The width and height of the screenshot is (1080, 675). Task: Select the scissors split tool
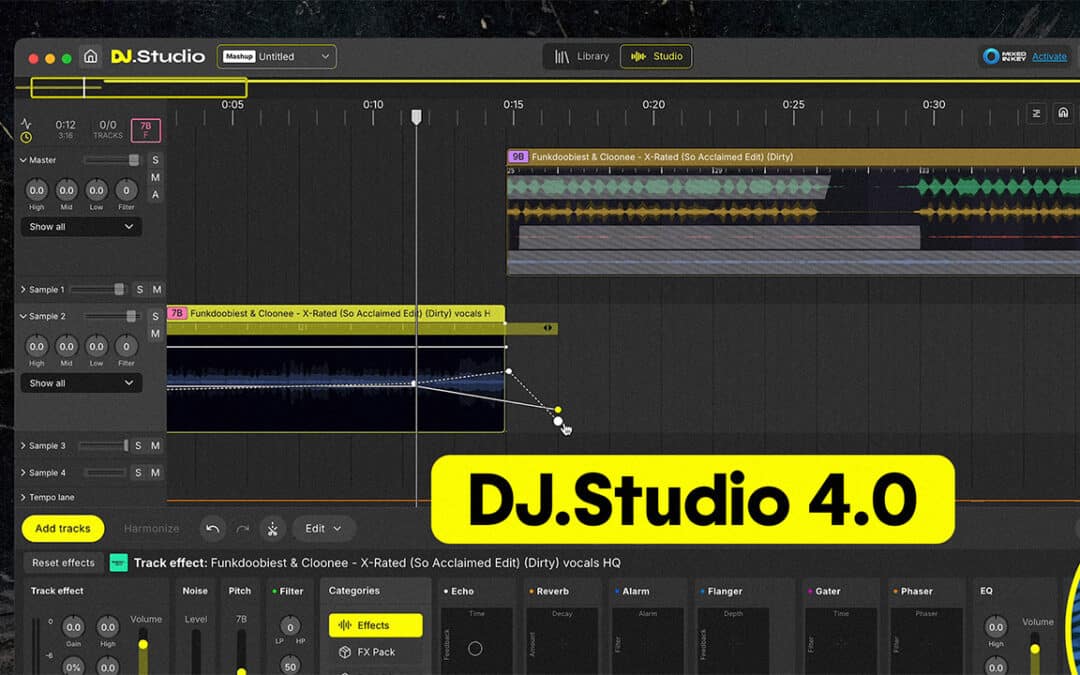(272, 529)
